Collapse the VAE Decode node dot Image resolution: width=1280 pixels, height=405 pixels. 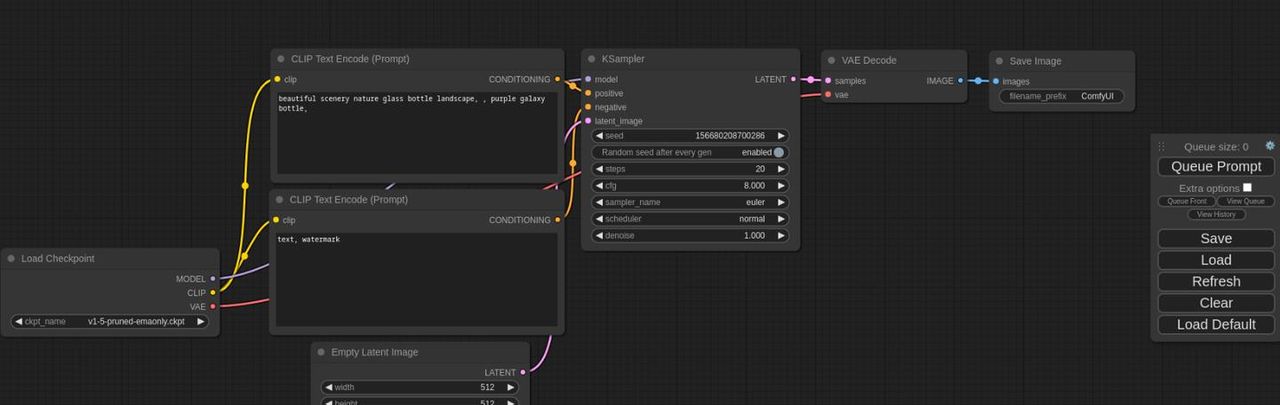831,60
